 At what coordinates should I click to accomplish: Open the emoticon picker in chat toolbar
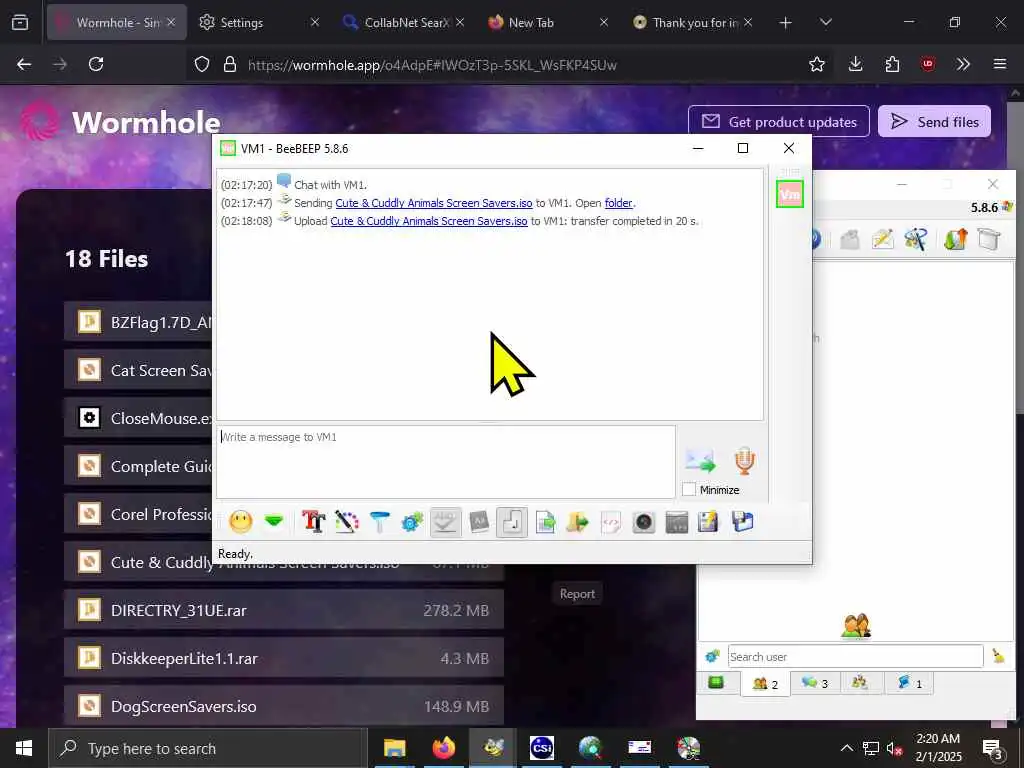pyautogui.click(x=241, y=522)
